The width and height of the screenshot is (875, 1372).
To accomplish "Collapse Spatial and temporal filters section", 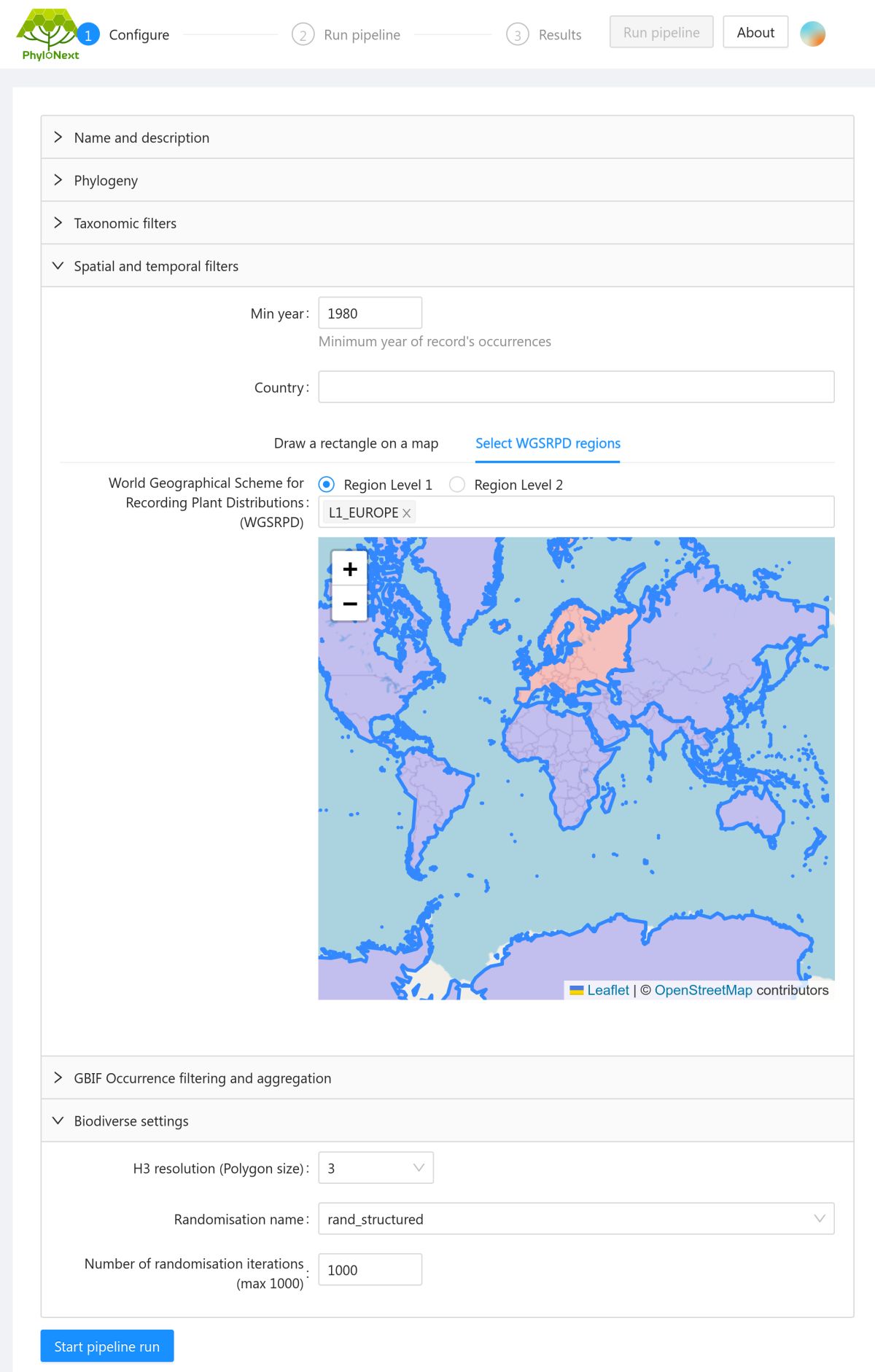I will pos(447,265).
